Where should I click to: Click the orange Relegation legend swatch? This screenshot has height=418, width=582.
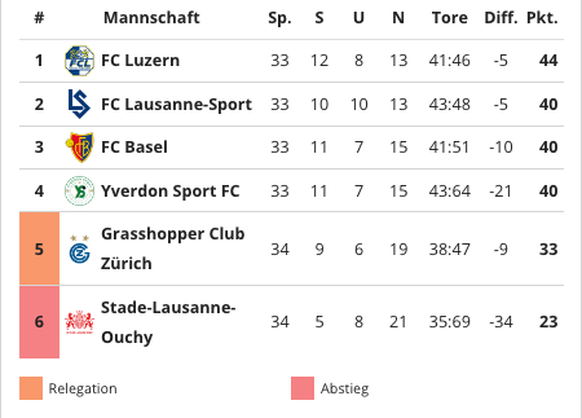(31, 388)
